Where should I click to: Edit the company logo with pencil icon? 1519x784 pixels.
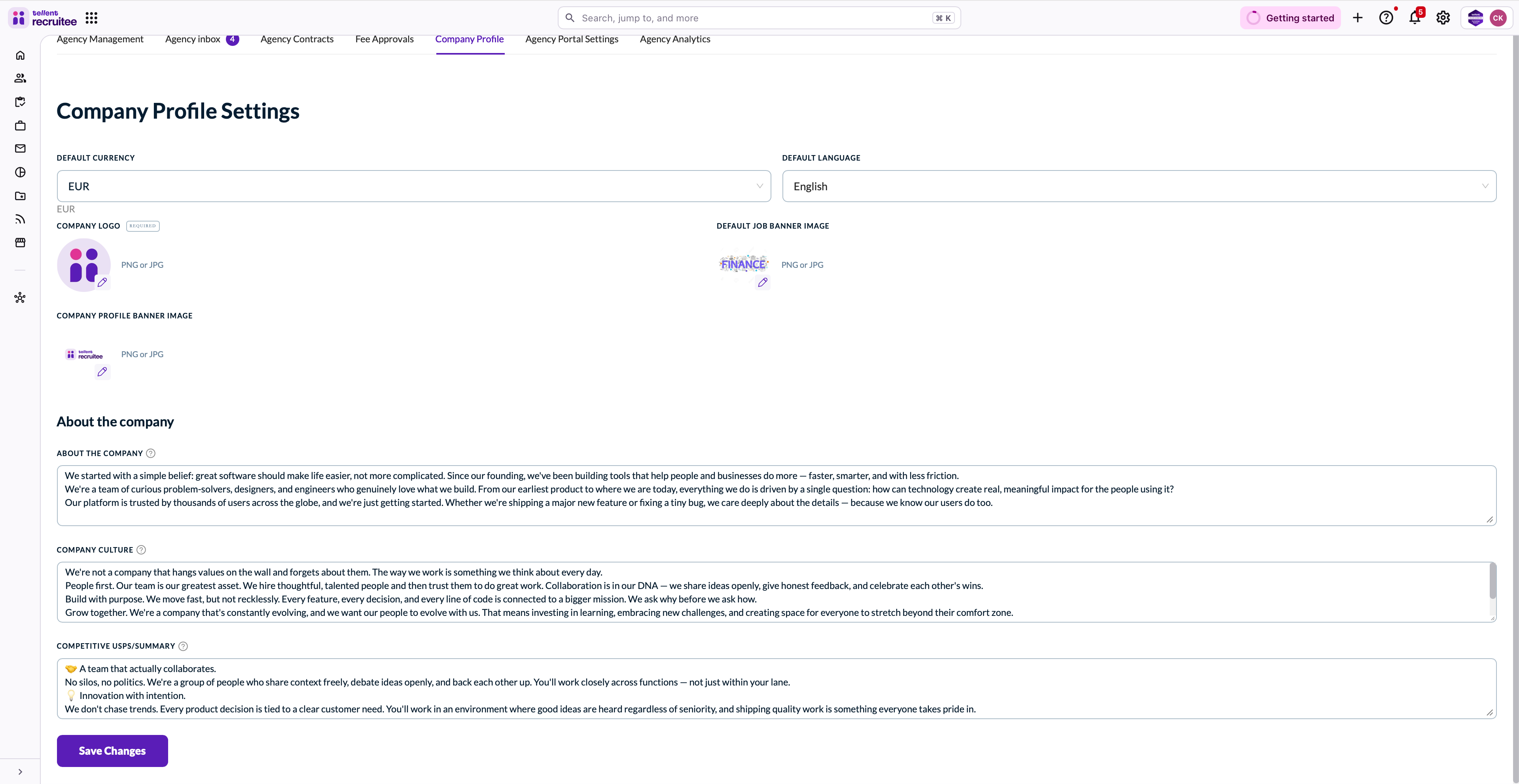click(102, 282)
